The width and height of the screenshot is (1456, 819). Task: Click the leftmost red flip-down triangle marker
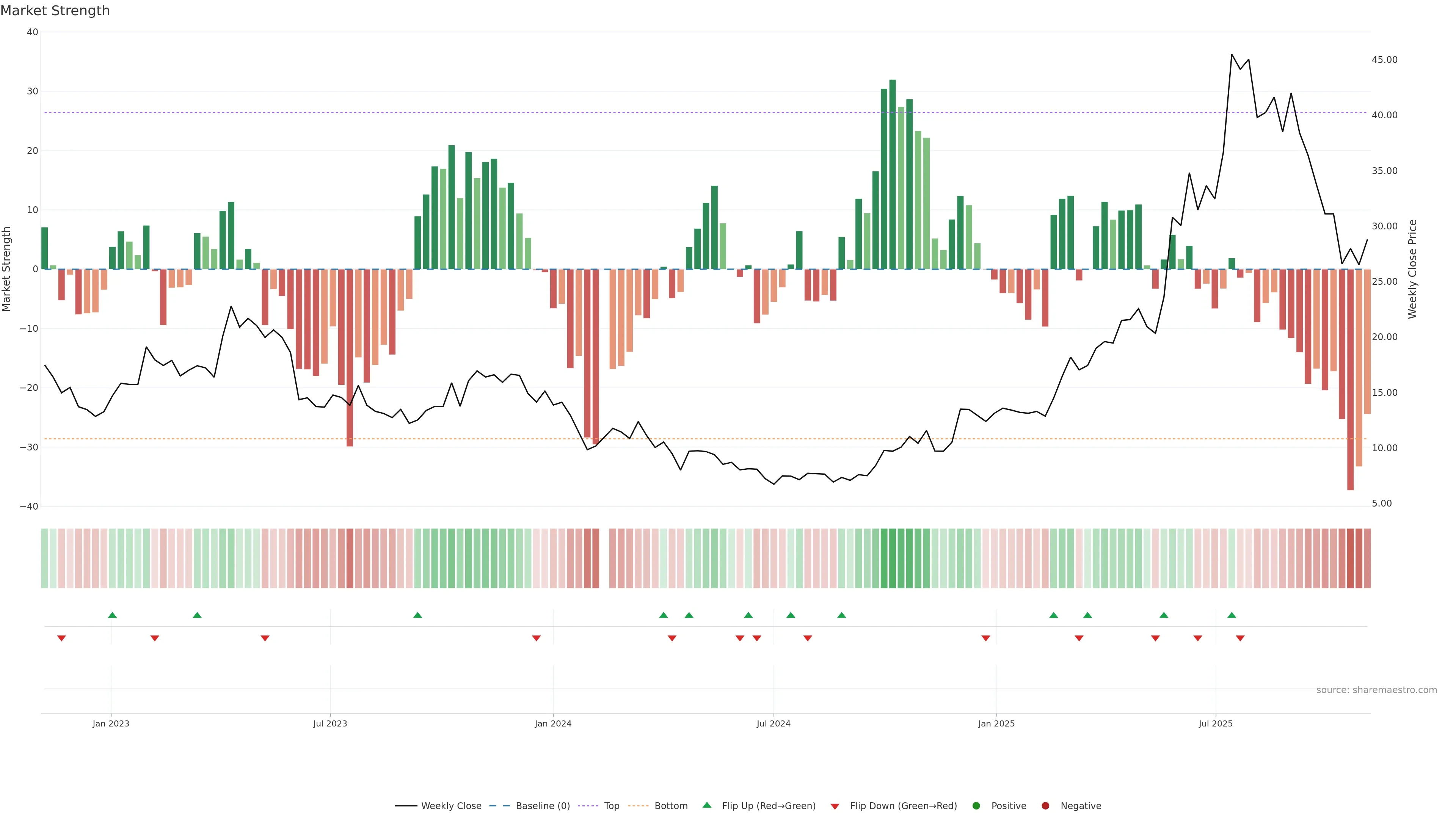[61, 638]
